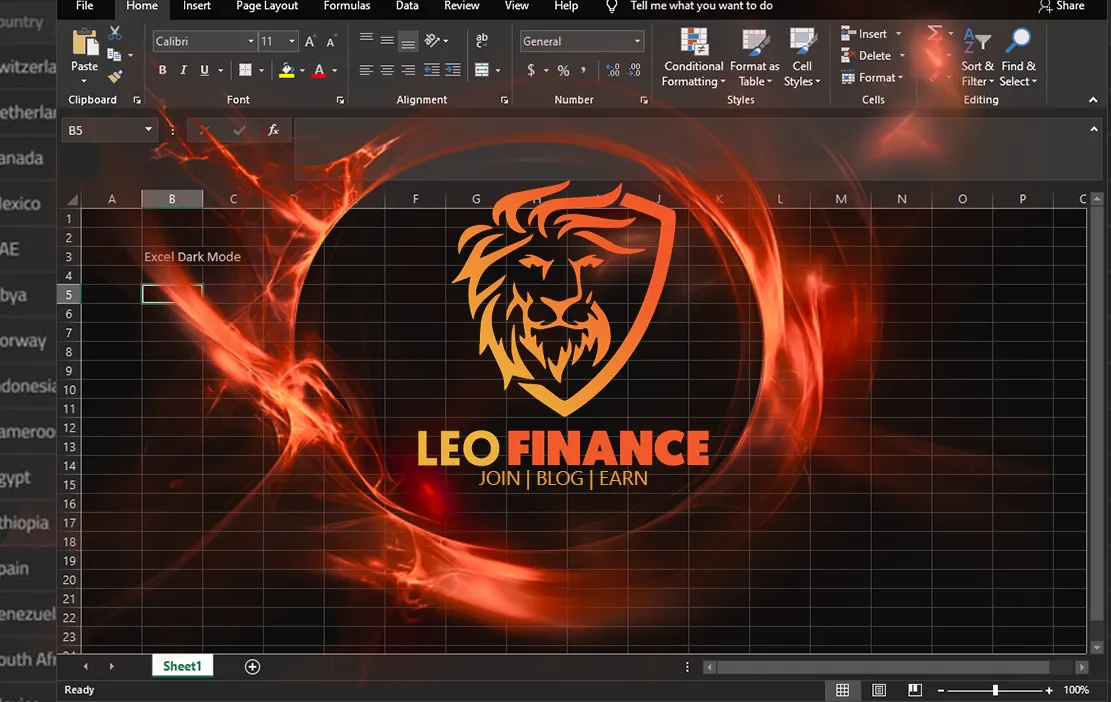Switch to the Insert tab

[196, 6]
